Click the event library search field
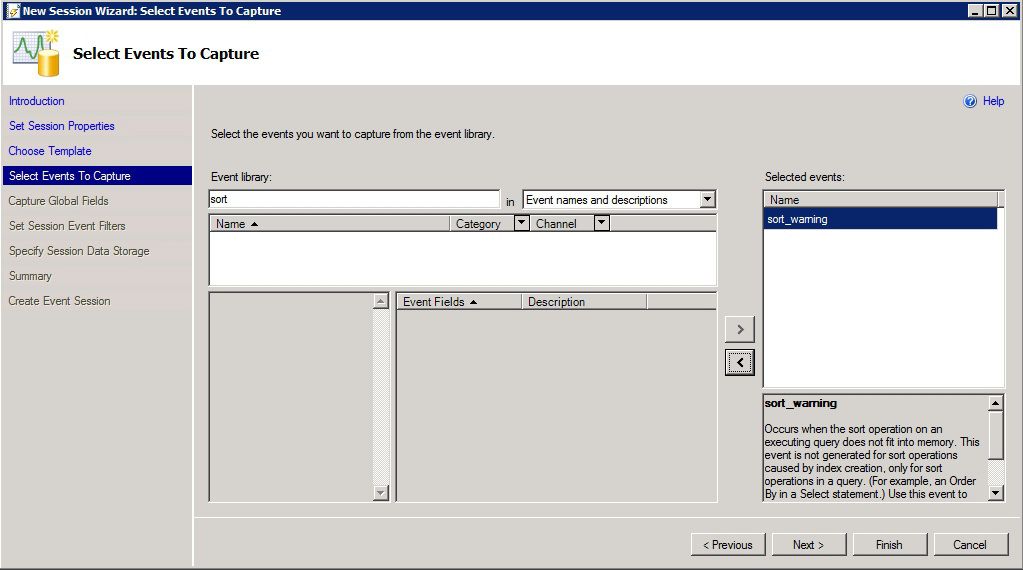The height and width of the screenshot is (570, 1023). pyautogui.click(x=354, y=200)
